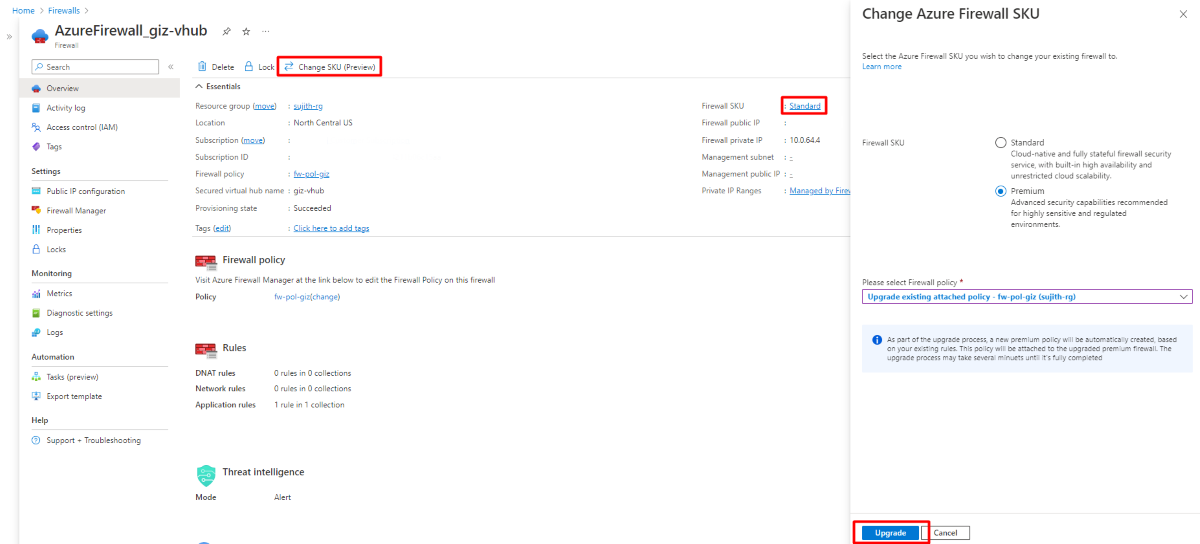Open the Firewall policy dropdown
The height and width of the screenshot is (544, 1200).
[x=1027, y=297]
